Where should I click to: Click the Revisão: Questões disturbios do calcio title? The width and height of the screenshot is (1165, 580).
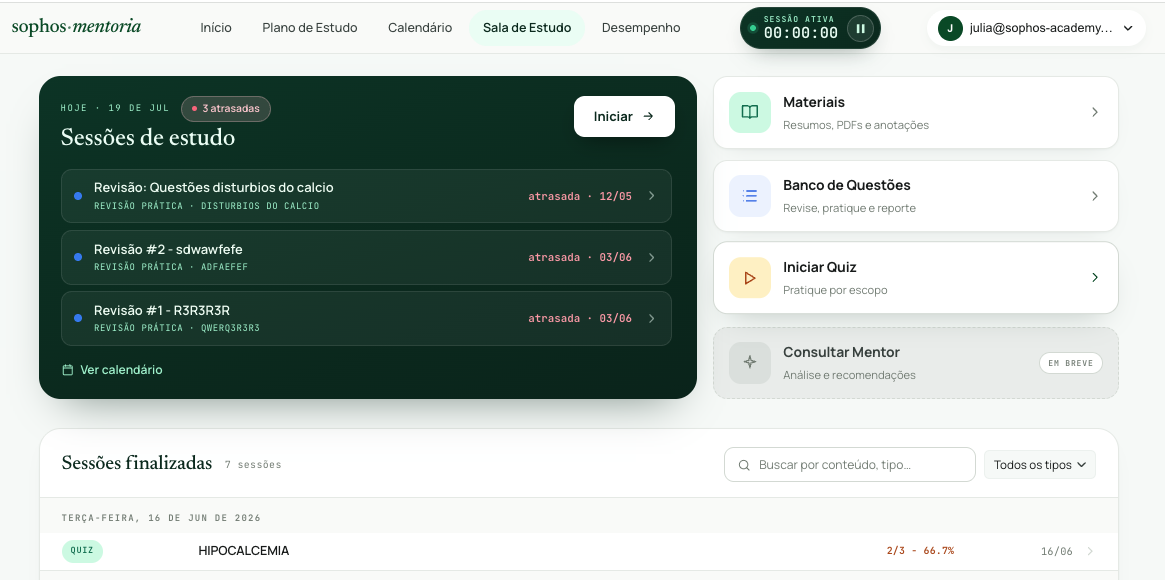point(214,188)
